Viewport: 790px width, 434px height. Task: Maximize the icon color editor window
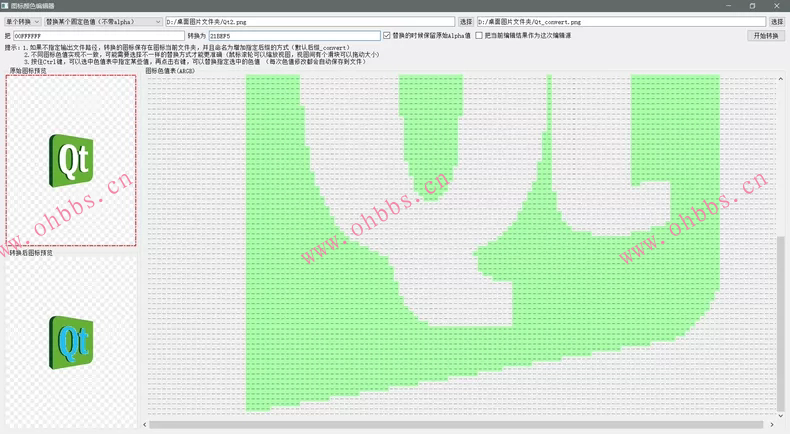[752, 6]
